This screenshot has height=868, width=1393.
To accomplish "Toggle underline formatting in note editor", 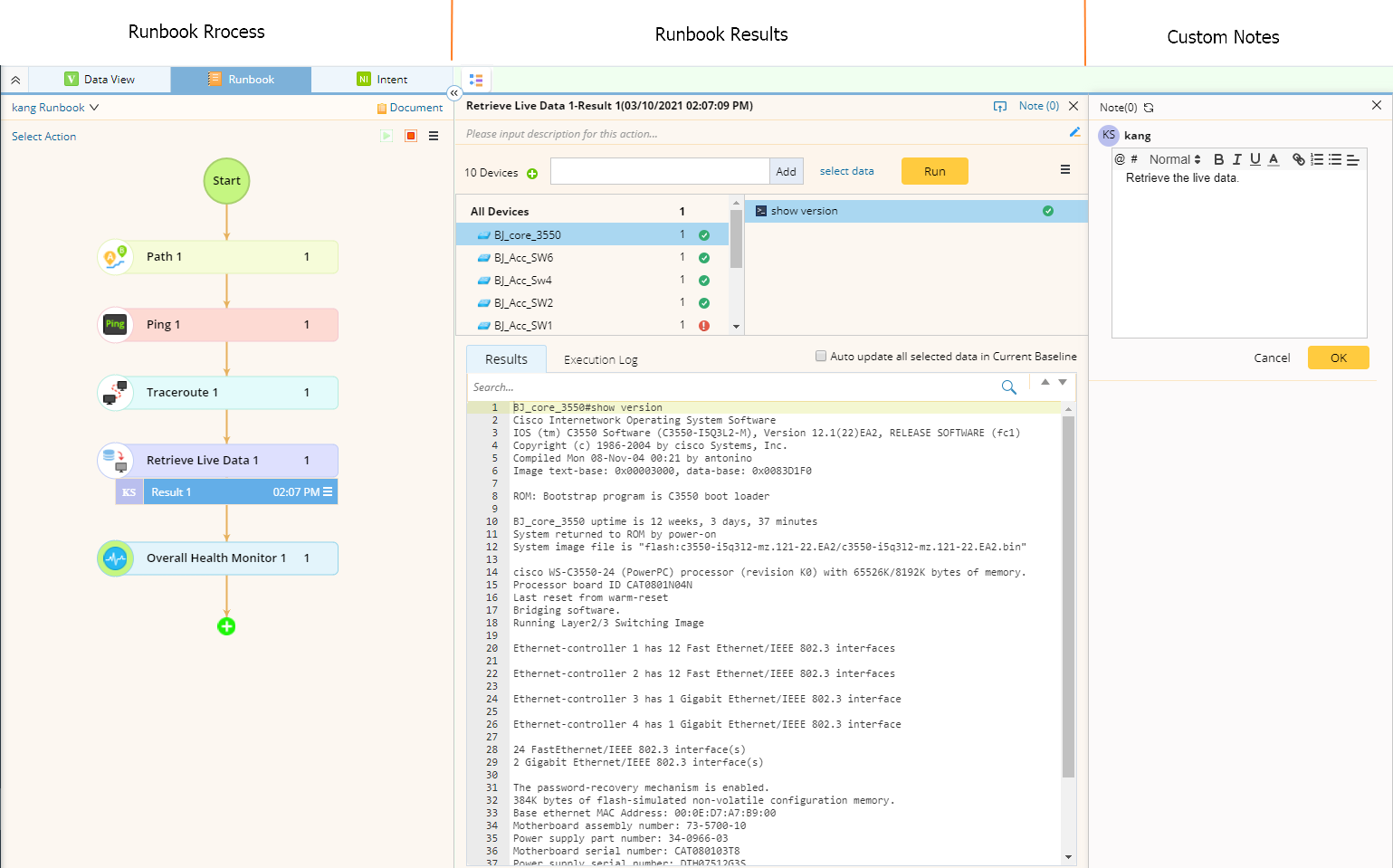I will tap(1255, 159).
